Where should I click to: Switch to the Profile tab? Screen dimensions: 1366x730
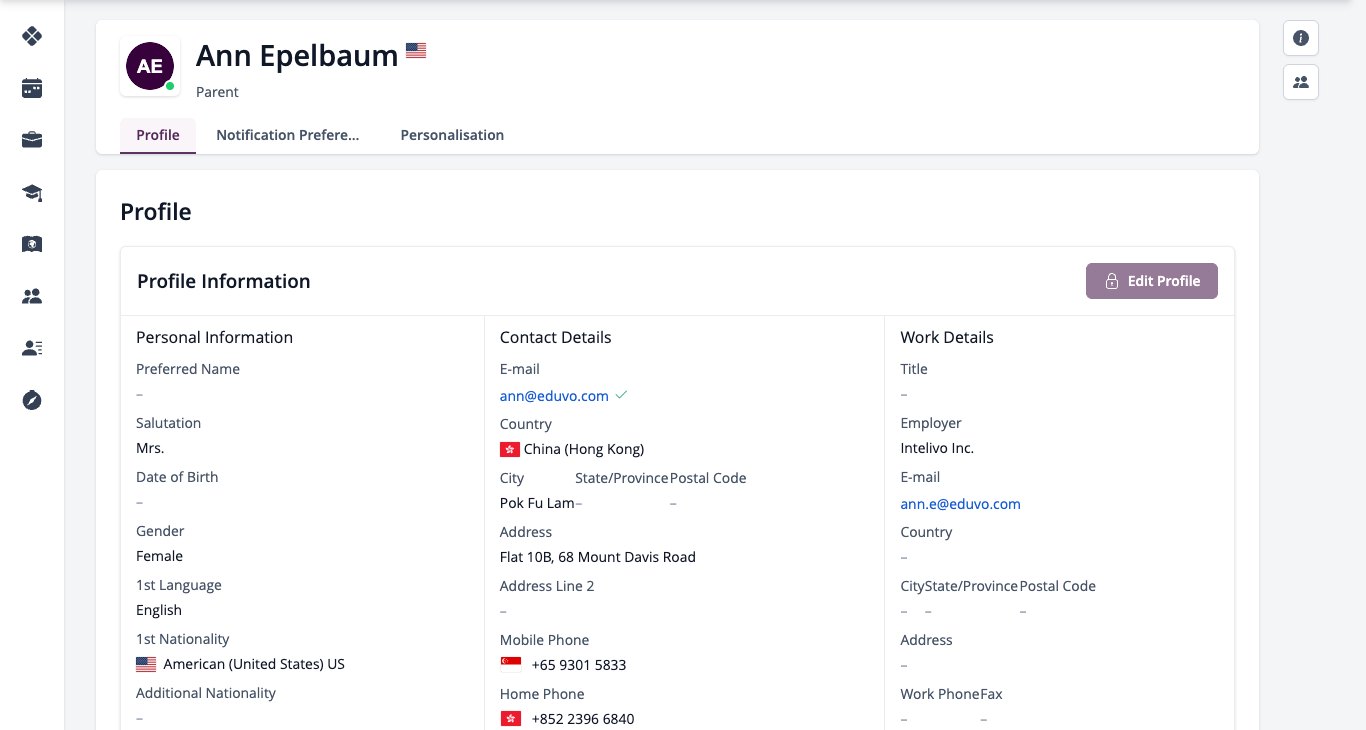(x=158, y=135)
